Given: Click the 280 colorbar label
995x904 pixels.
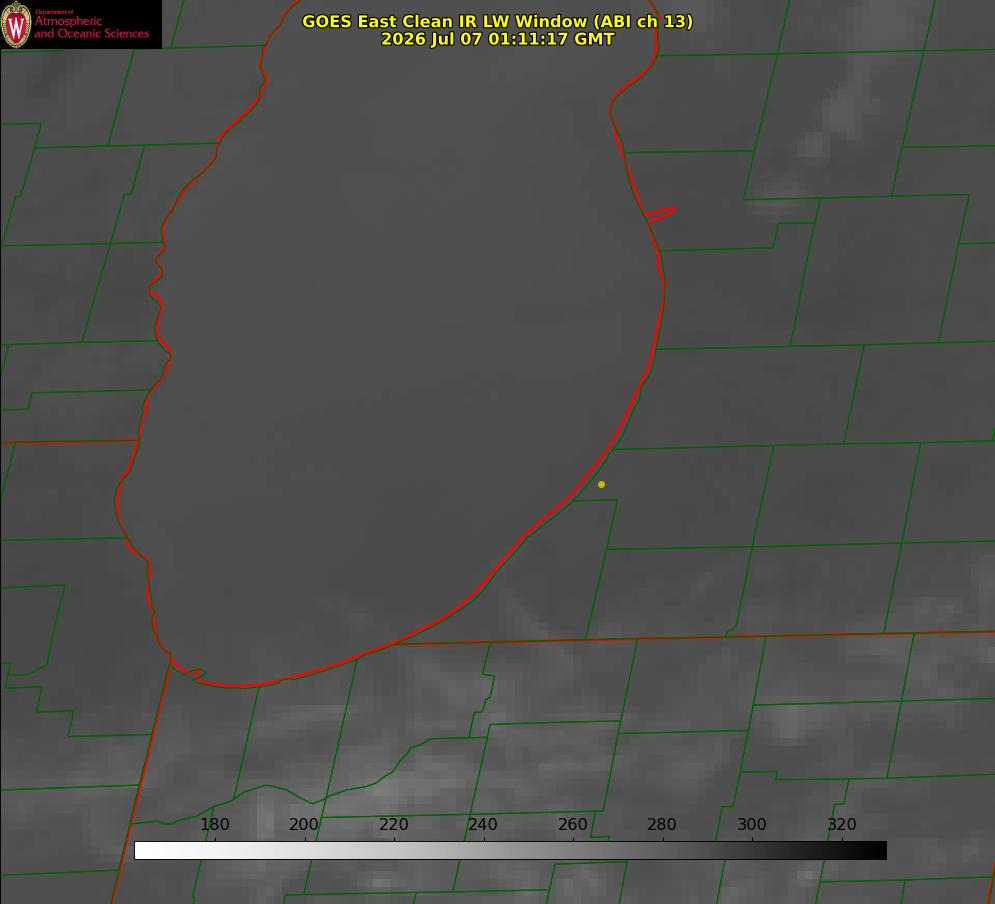Looking at the screenshot, I should point(662,824).
